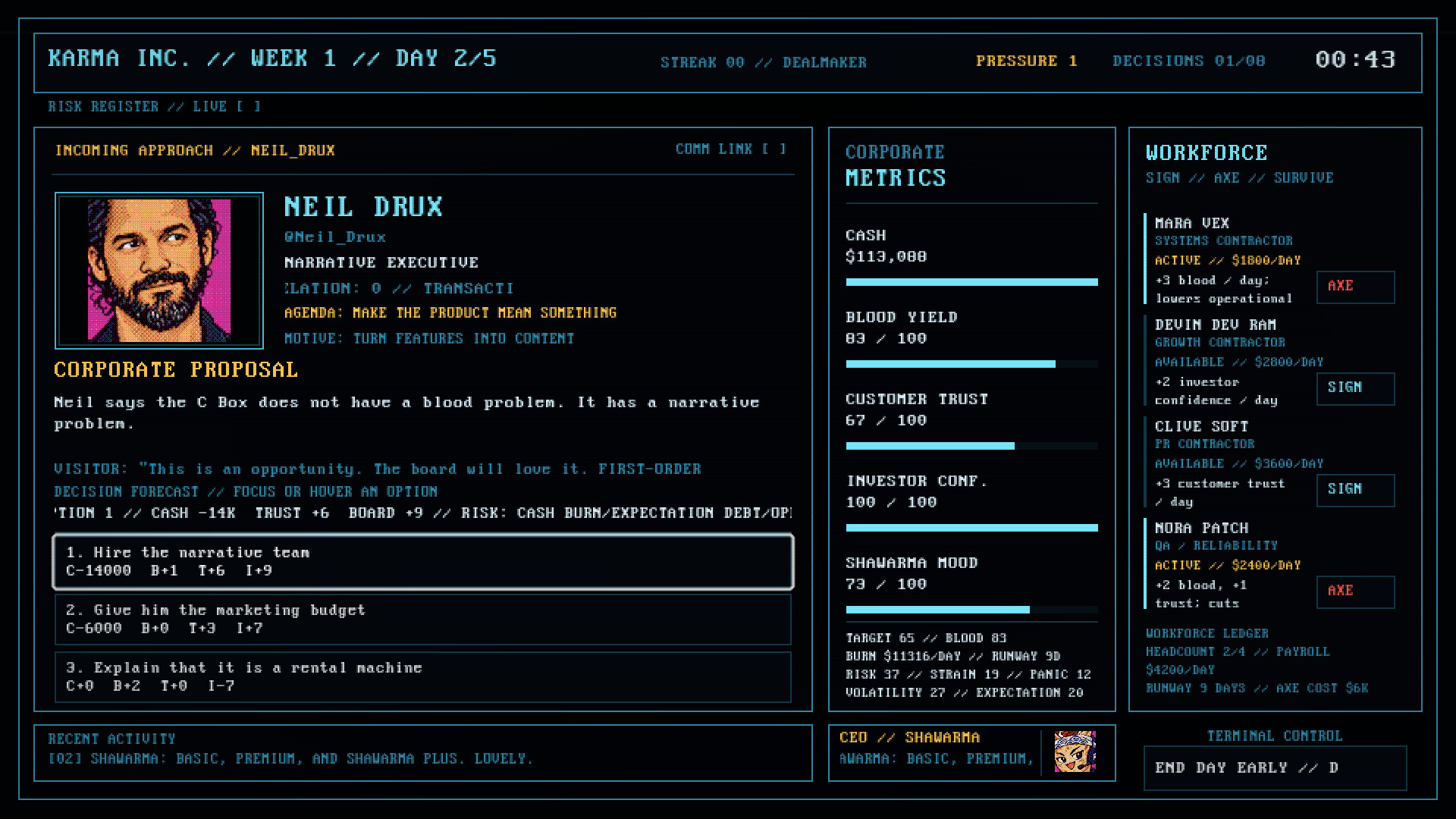Click the CASH $113,088 value
This screenshot has height=819, width=1456.
point(886,256)
